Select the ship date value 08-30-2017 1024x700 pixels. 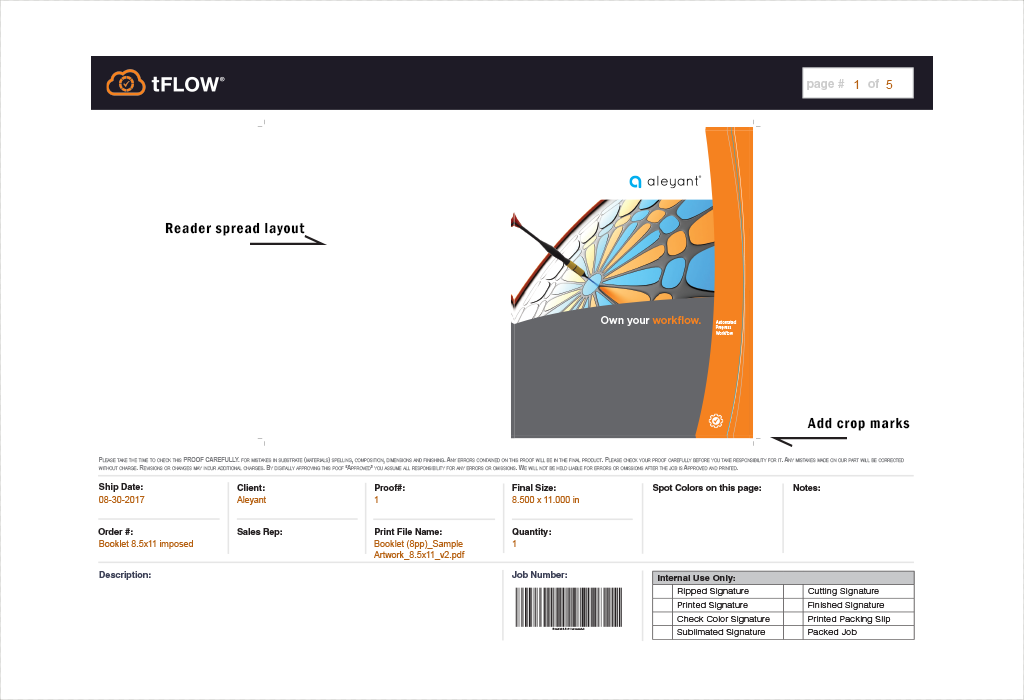click(121, 500)
